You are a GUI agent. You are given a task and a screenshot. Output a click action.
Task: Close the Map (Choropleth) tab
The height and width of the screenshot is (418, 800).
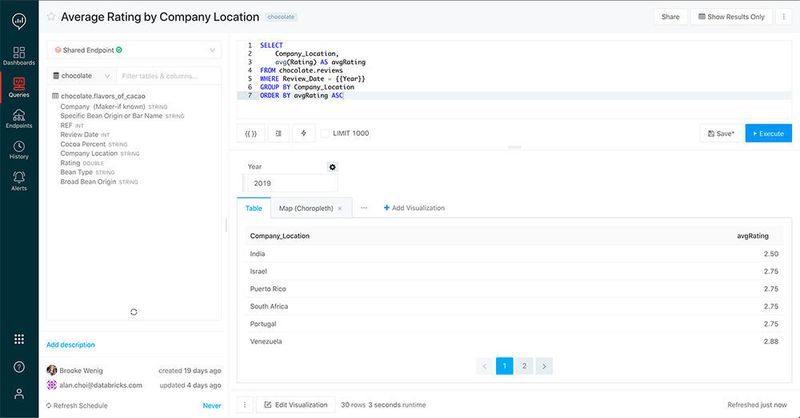pyautogui.click(x=340, y=208)
